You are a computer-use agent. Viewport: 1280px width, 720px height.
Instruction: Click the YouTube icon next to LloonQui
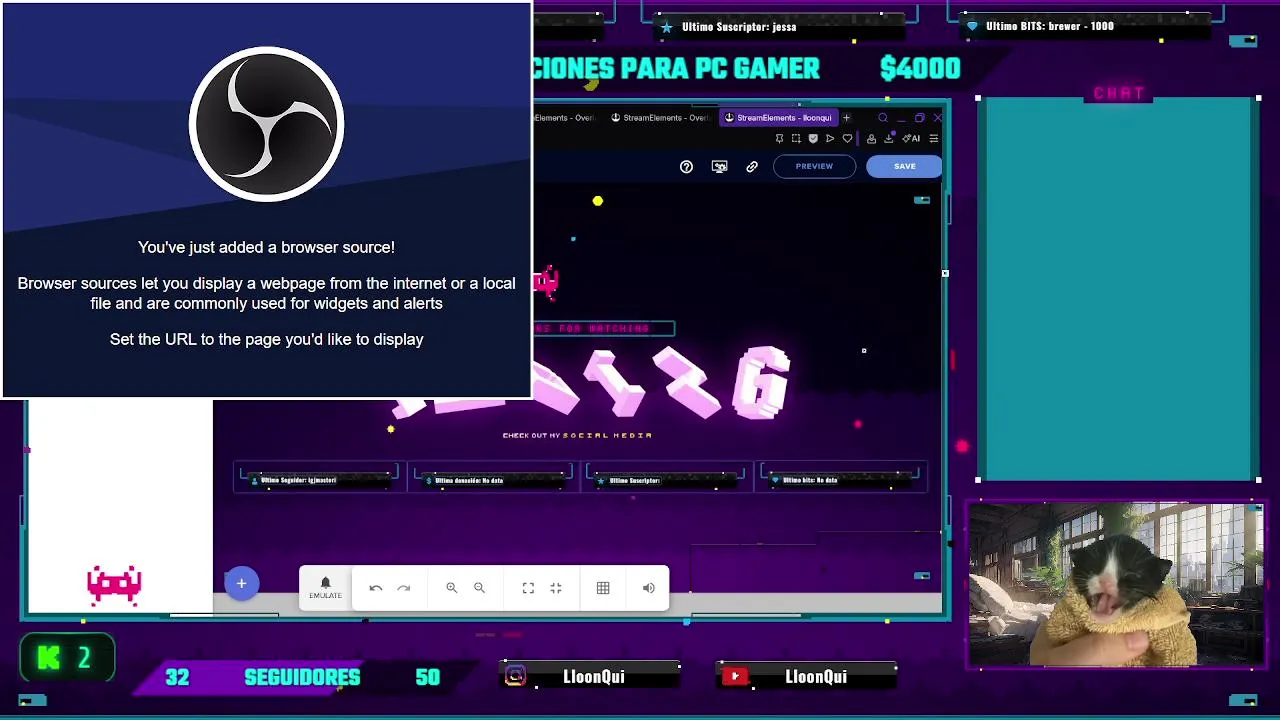tap(735, 677)
